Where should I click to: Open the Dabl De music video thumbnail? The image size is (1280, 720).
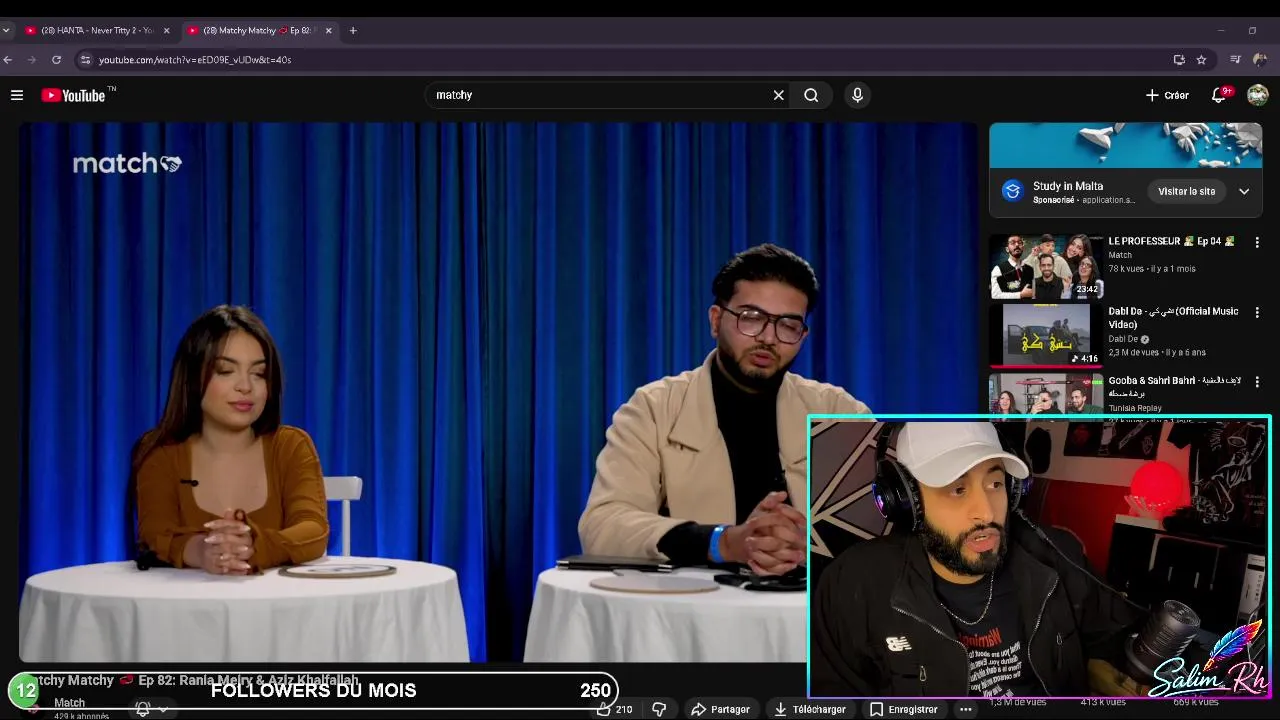coord(1046,335)
